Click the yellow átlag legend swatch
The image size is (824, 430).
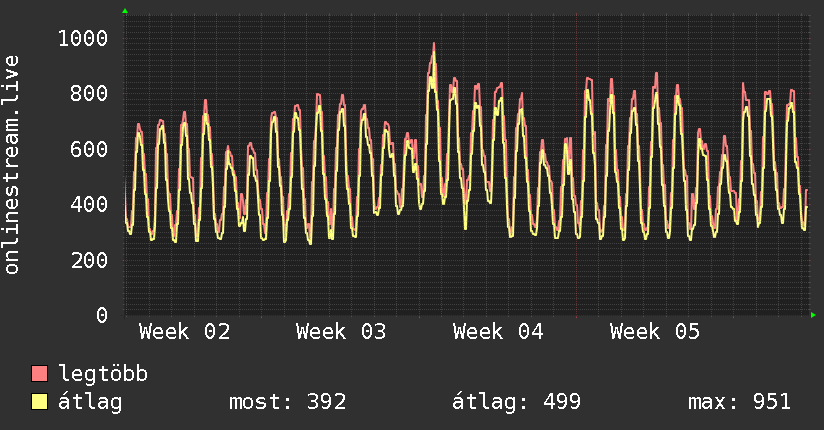click(x=40, y=403)
